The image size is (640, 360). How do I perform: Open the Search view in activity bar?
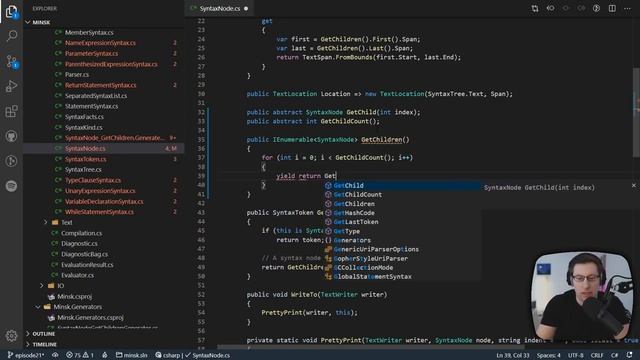pos(11,36)
